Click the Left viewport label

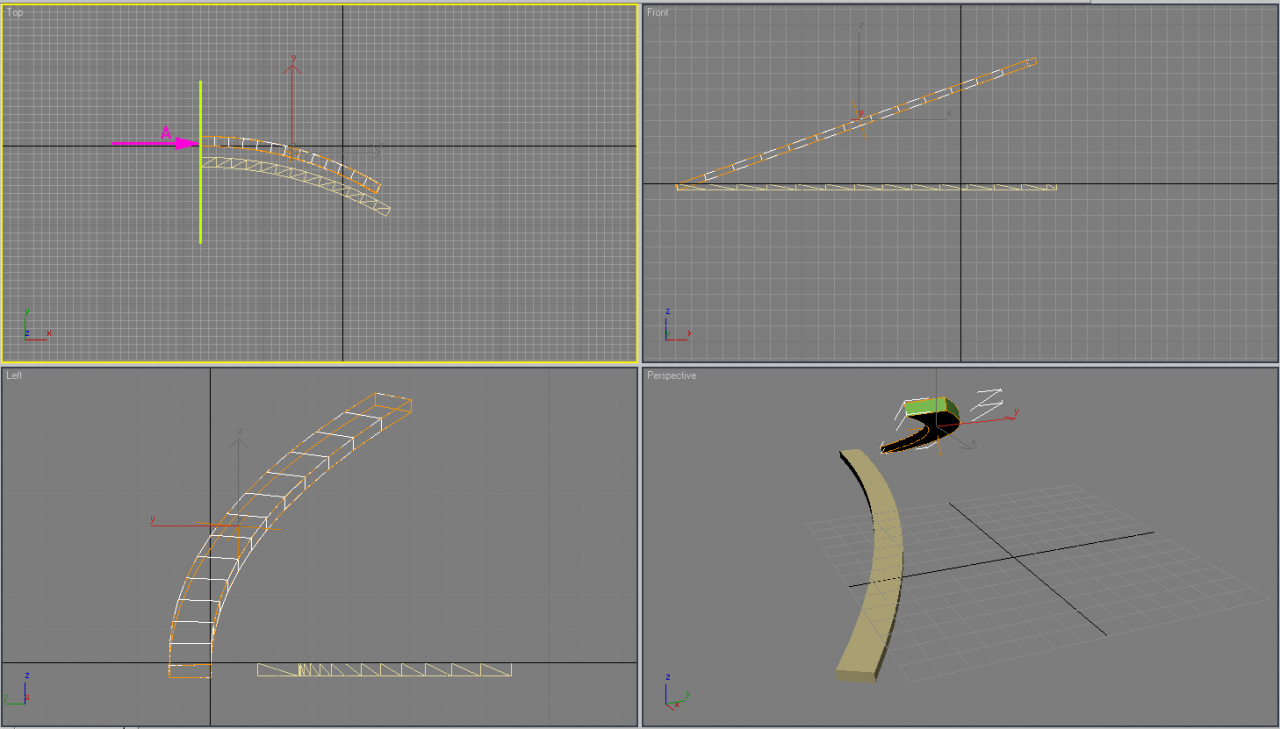(x=14, y=375)
